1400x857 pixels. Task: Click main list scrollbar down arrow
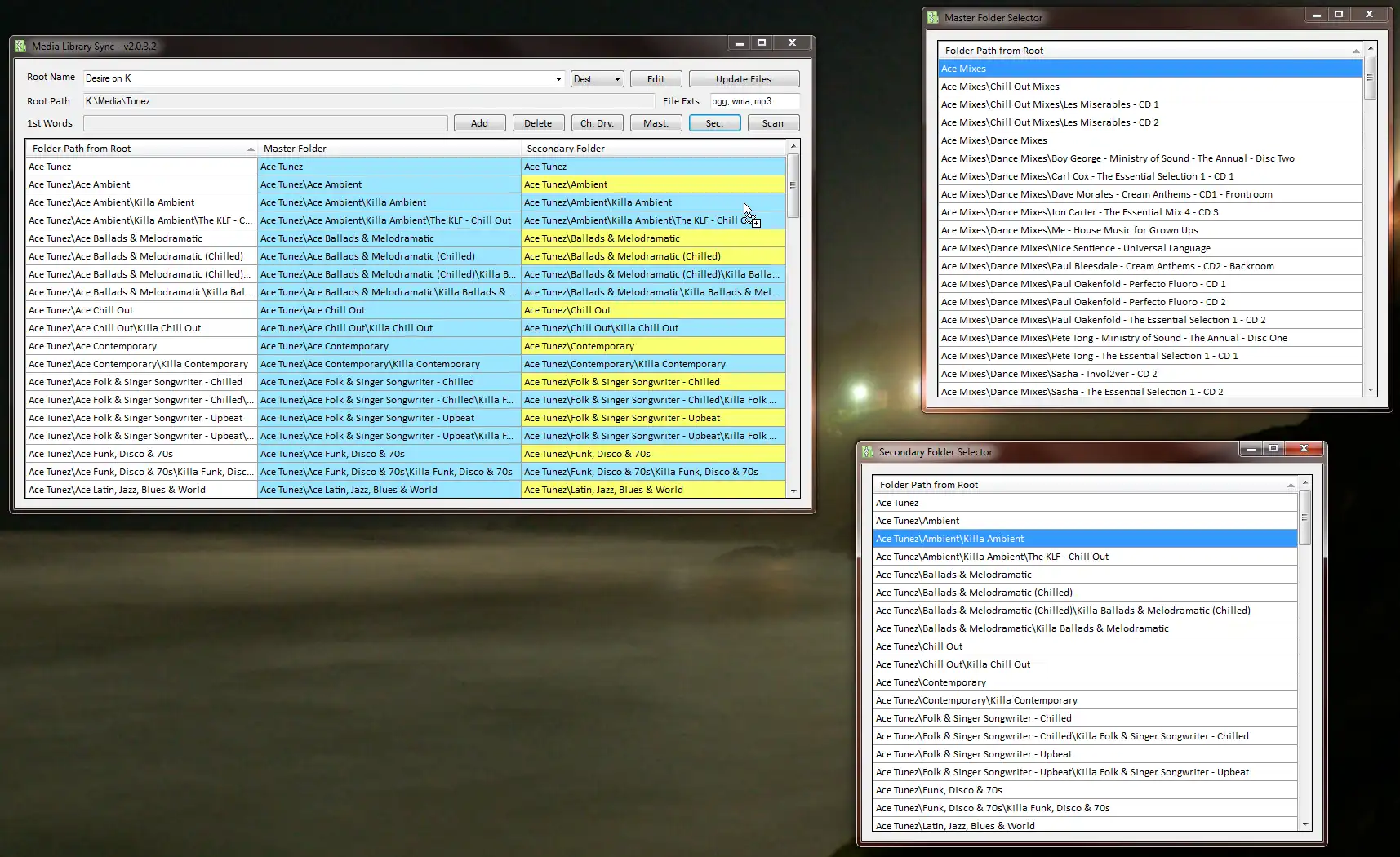coord(793,491)
